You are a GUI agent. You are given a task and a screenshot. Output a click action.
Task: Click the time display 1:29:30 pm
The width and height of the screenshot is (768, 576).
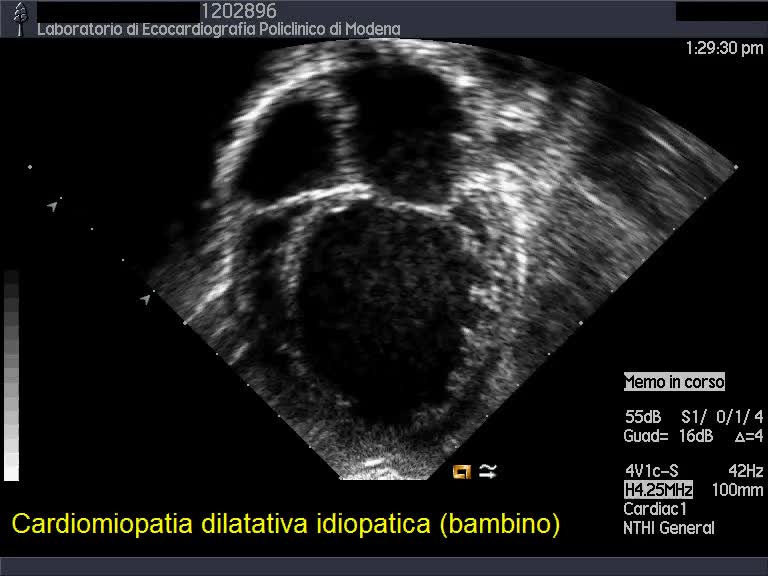[724, 48]
